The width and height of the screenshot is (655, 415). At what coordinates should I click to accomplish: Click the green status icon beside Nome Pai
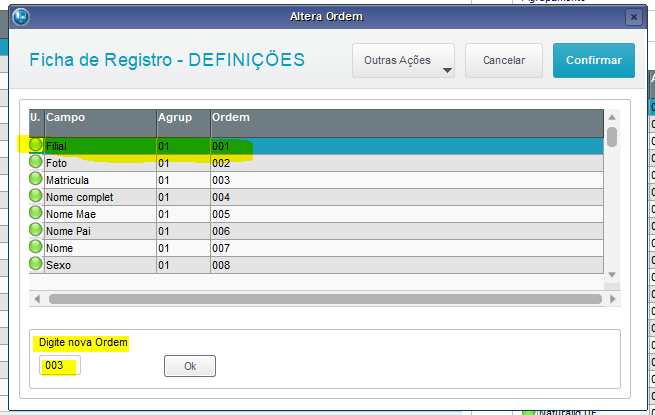pyautogui.click(x=36, y=229)
